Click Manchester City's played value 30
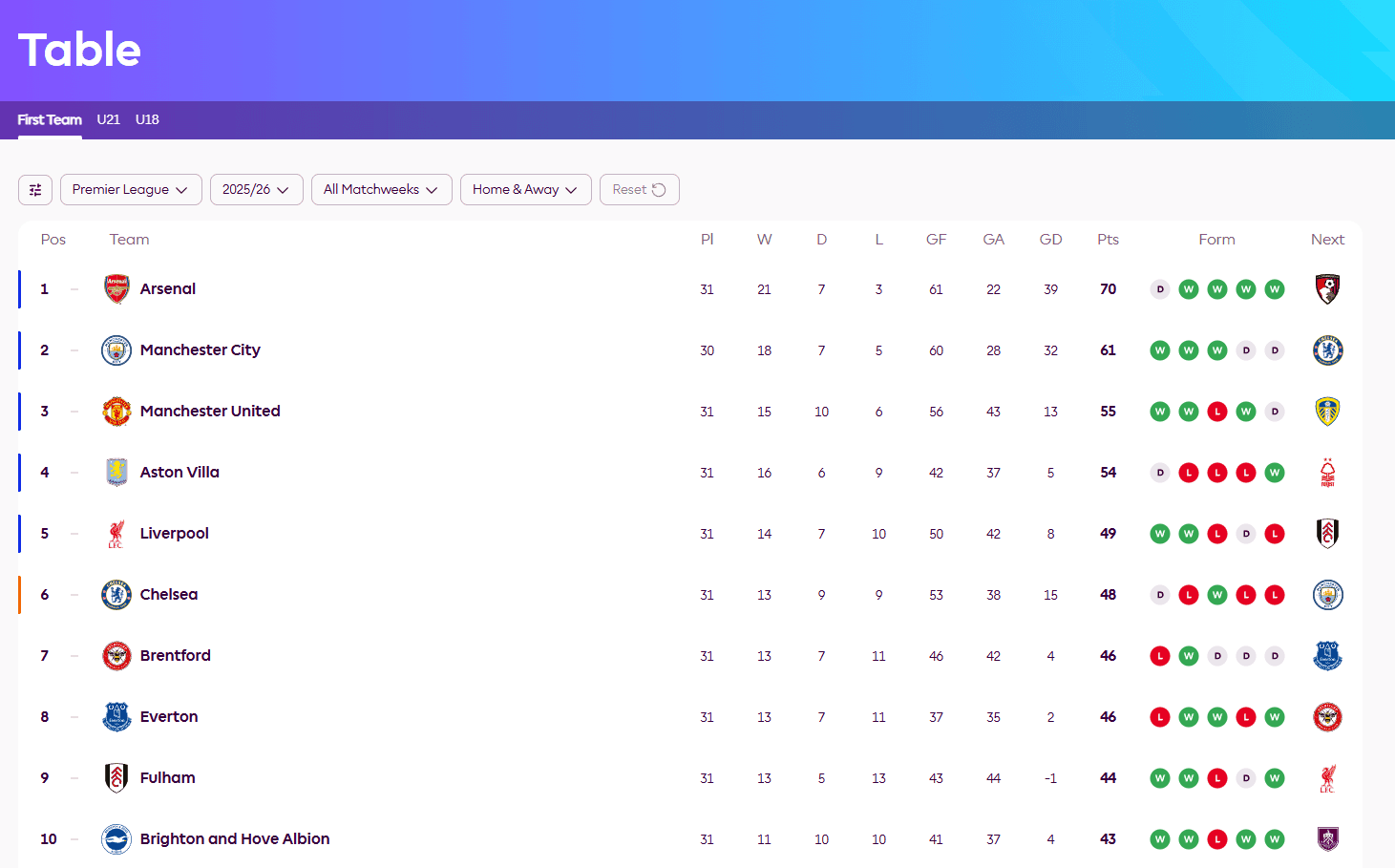Screen dimensions: 1395x868 (707, 350)
